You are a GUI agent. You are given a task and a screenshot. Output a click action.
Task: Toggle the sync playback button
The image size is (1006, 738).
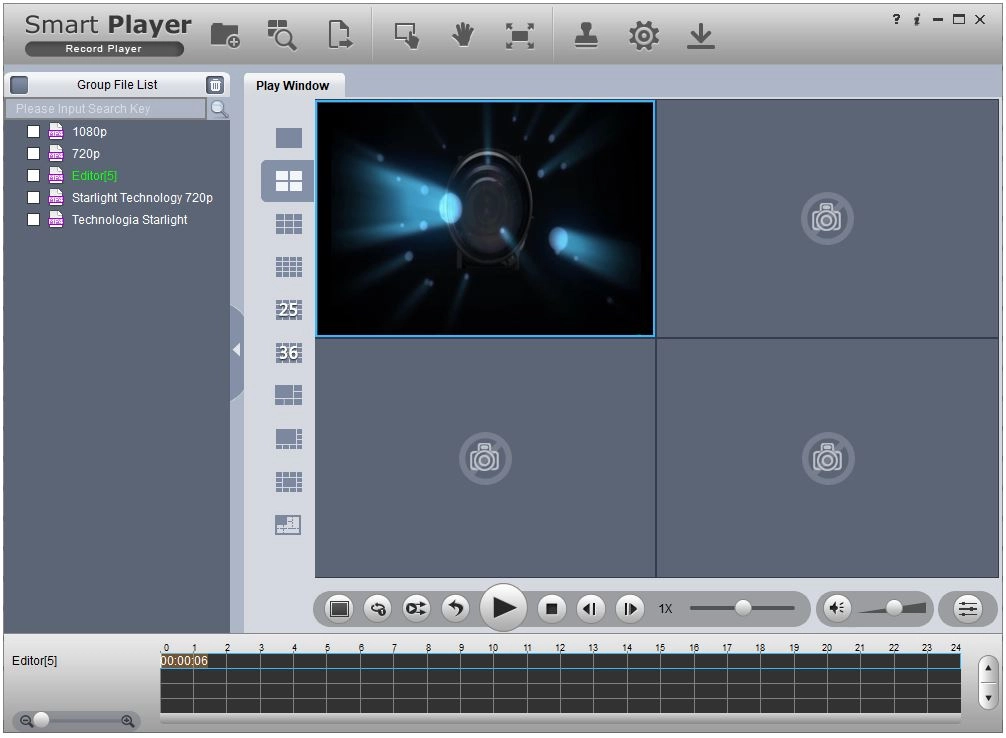click(378, 608)
